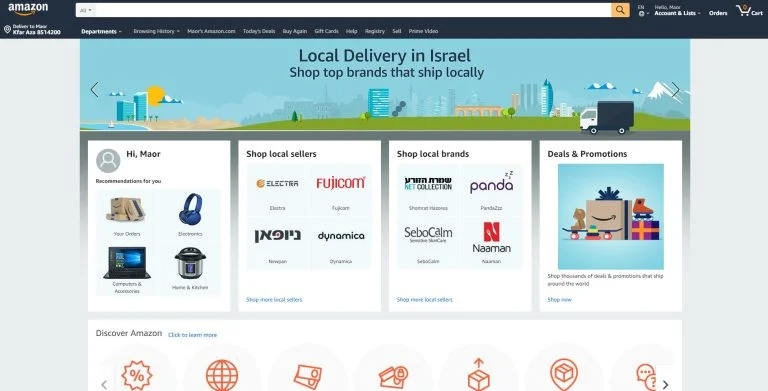Expand the Departments menu

click(x=101, y=31)
